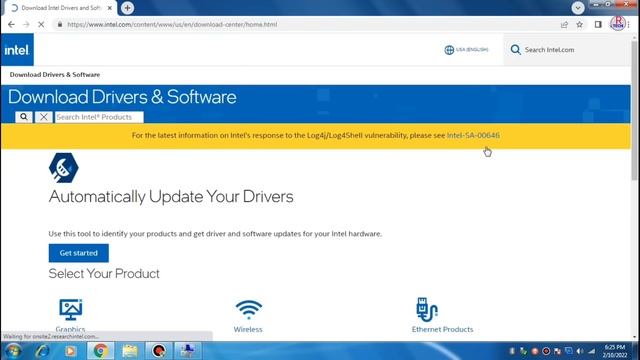Click the address bar URL
This screenshot has width=640, height=360.
pyautogui.click(x=172, y=24)
